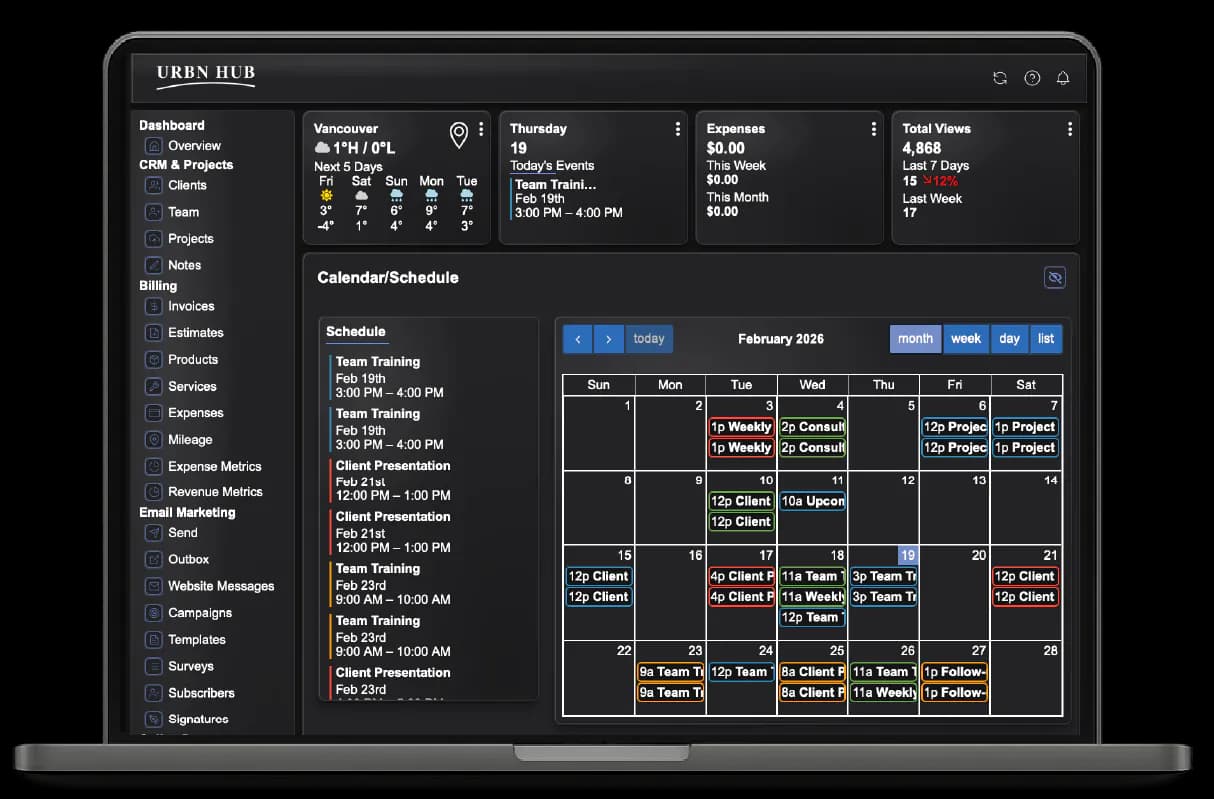Switch the calendar to week view
This screenshot has width=1214, height=799.
click(x=965, y=339)
